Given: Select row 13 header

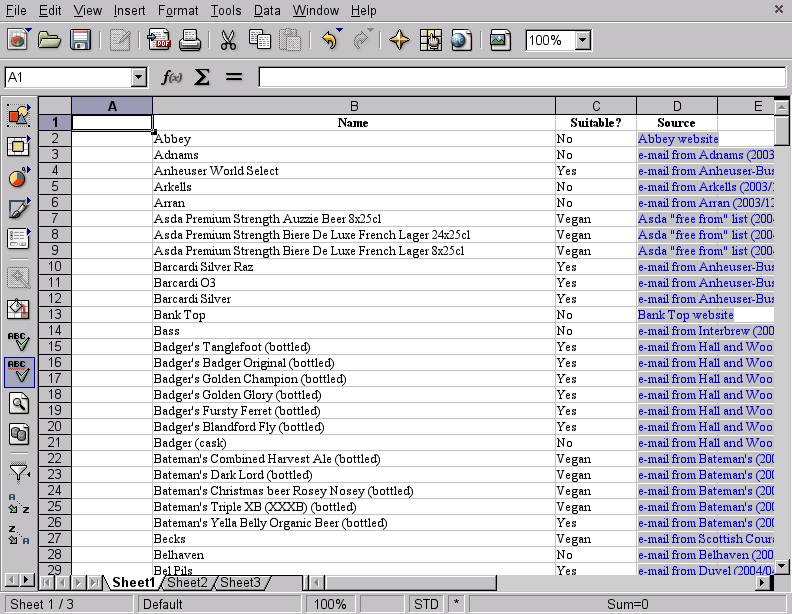Looking at the screenshot, I should click(x=55, y=315).
